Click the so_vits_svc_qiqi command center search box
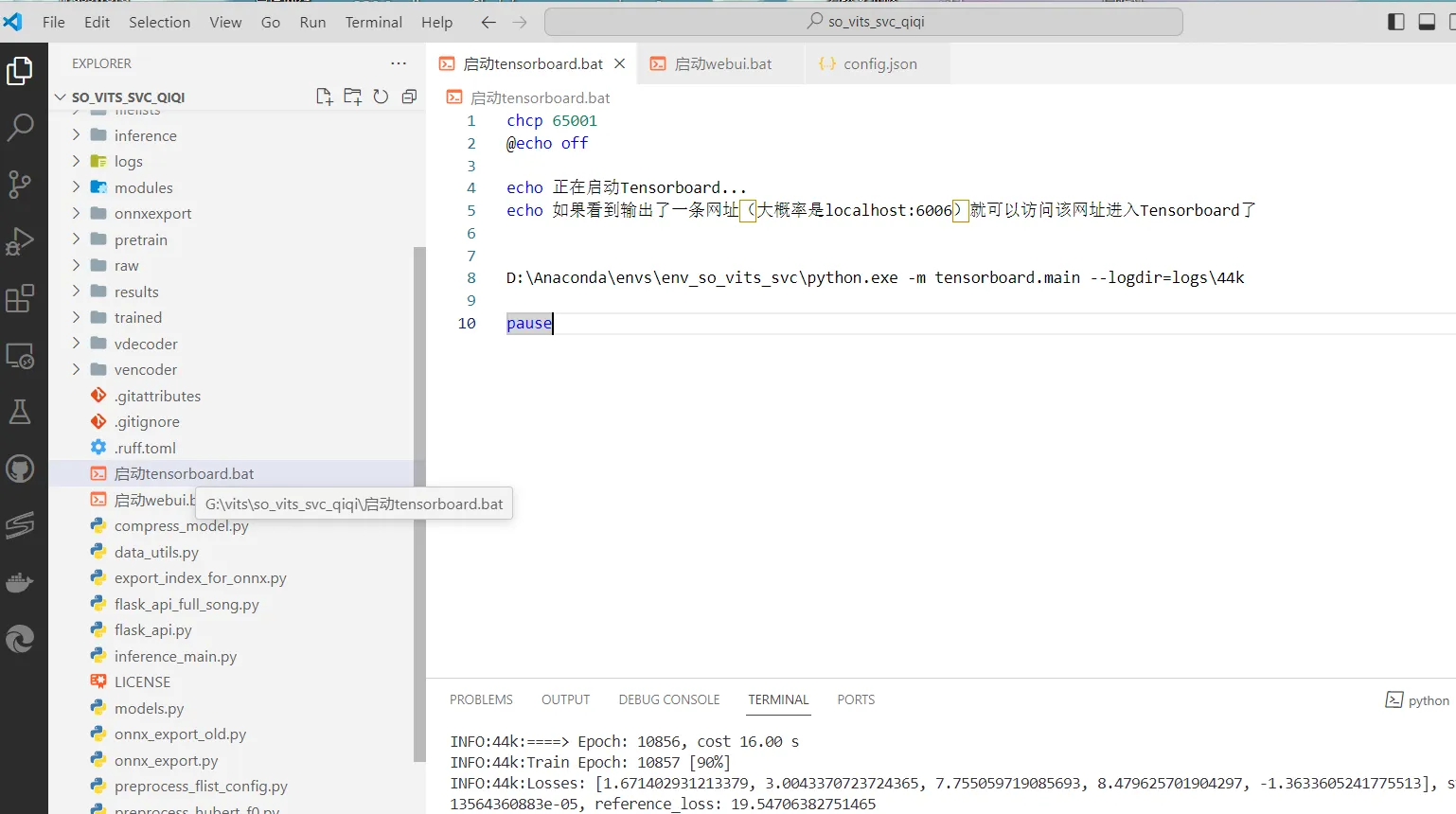 (x=863, y=22)
